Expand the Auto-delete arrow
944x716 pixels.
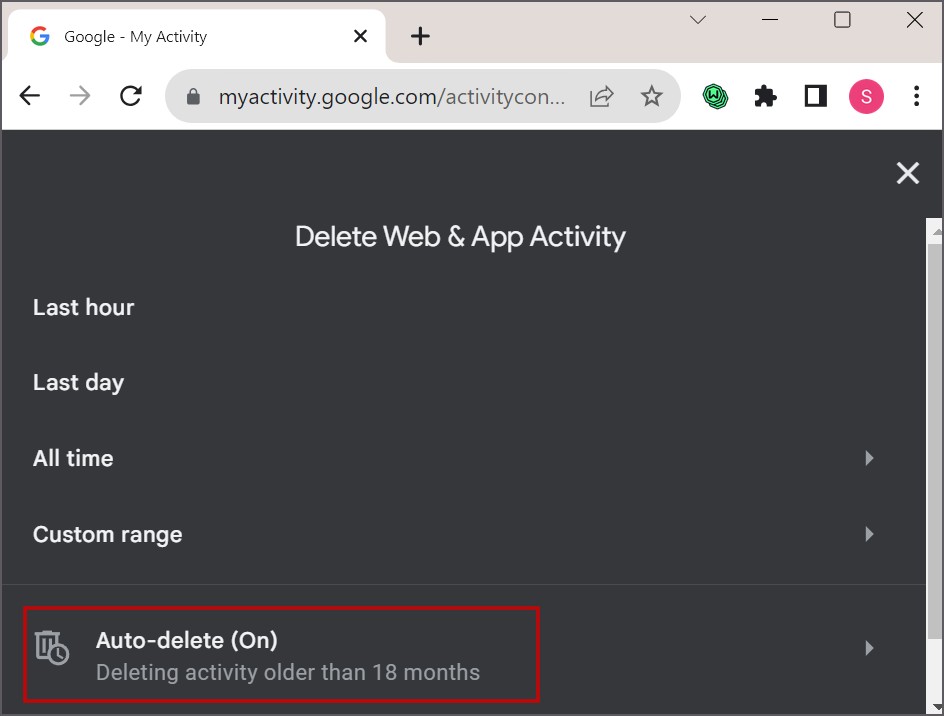[x=869, y=648]
